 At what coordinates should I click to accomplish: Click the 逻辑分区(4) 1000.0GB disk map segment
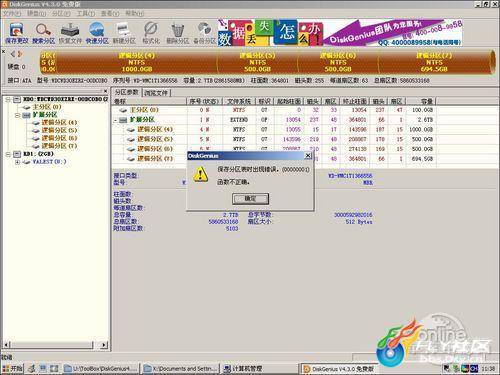point(137,62)
